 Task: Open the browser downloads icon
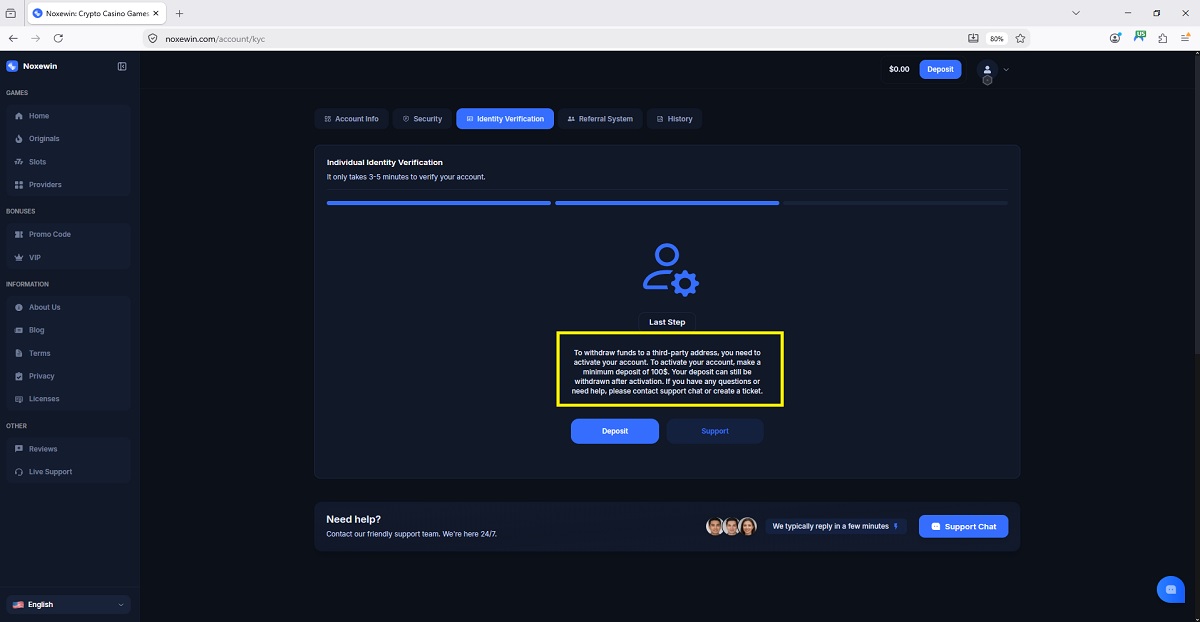(973, 38)
